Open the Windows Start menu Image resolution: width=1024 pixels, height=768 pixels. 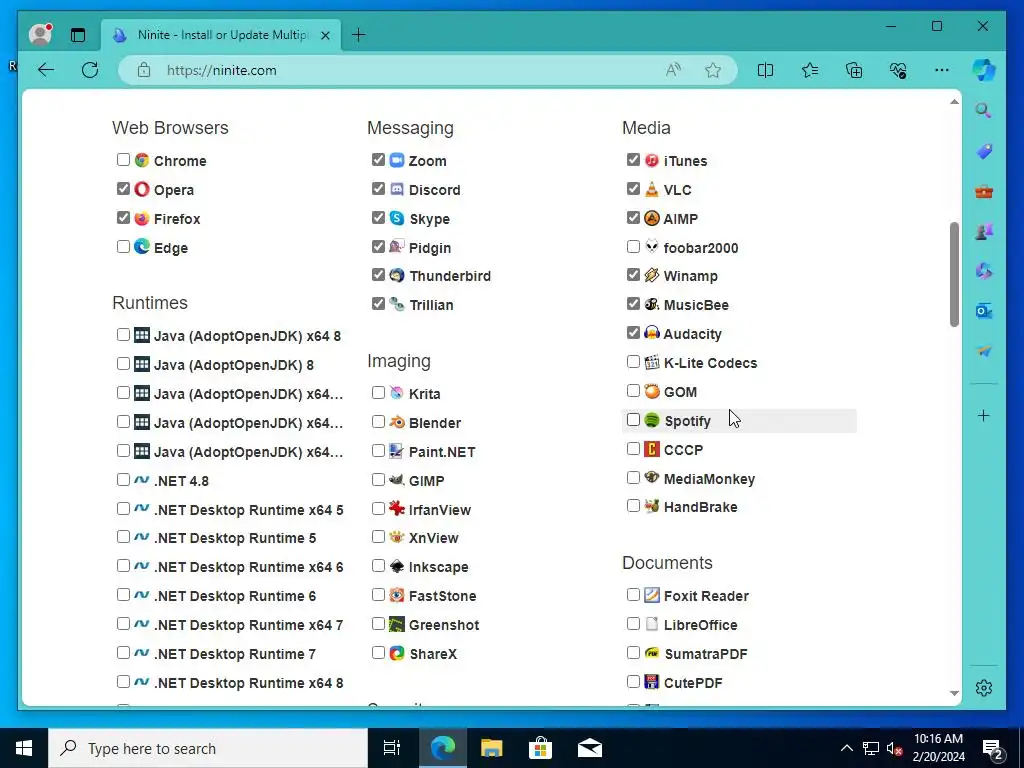[x=24, y=748]
